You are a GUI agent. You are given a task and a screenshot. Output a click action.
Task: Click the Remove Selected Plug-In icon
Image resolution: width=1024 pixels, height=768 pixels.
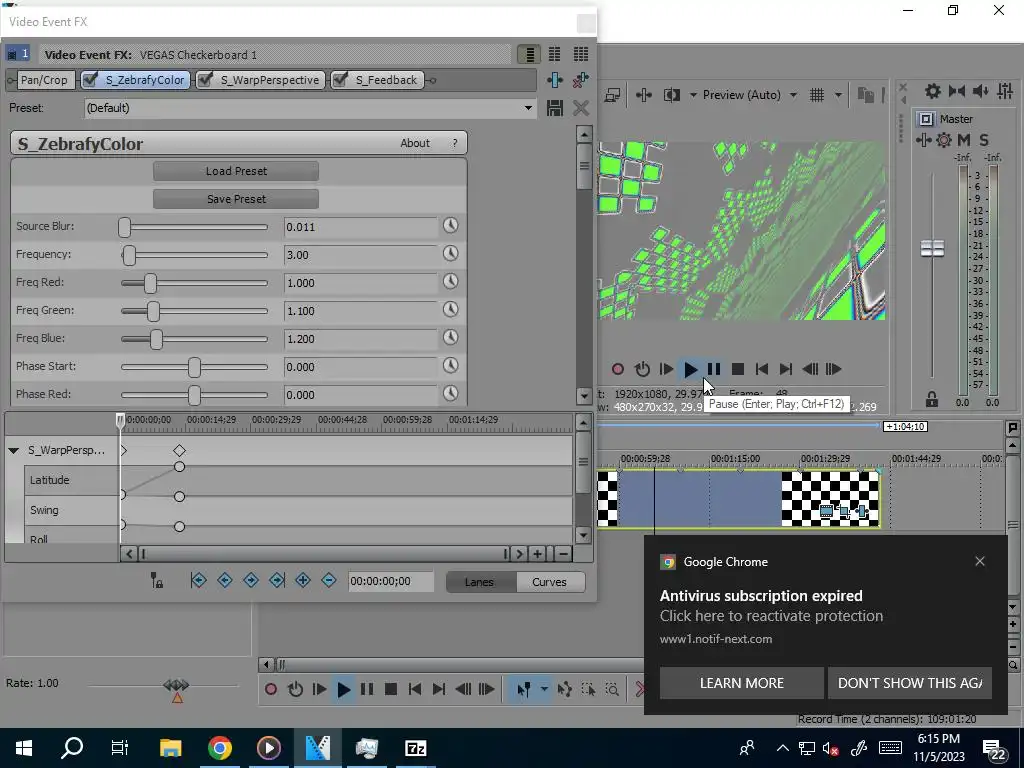[581, 80]
